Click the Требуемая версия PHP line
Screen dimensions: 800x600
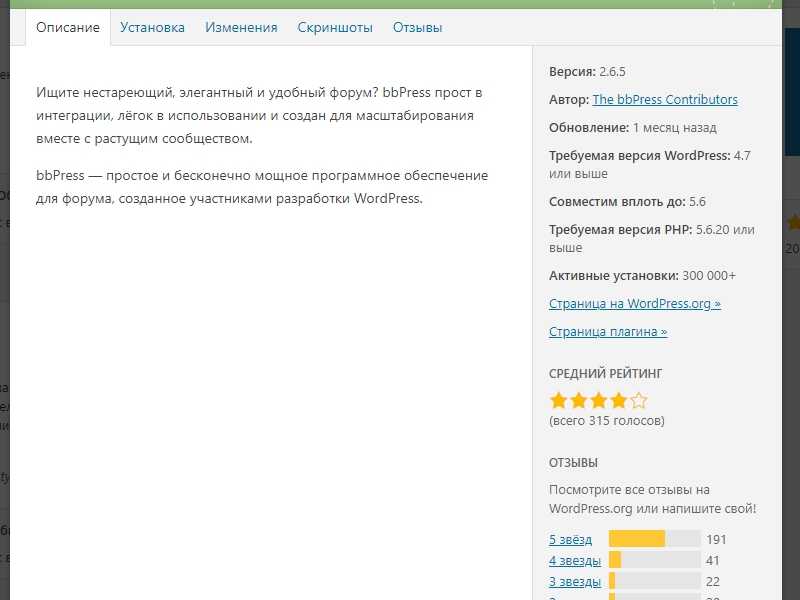tap(652, 238)
